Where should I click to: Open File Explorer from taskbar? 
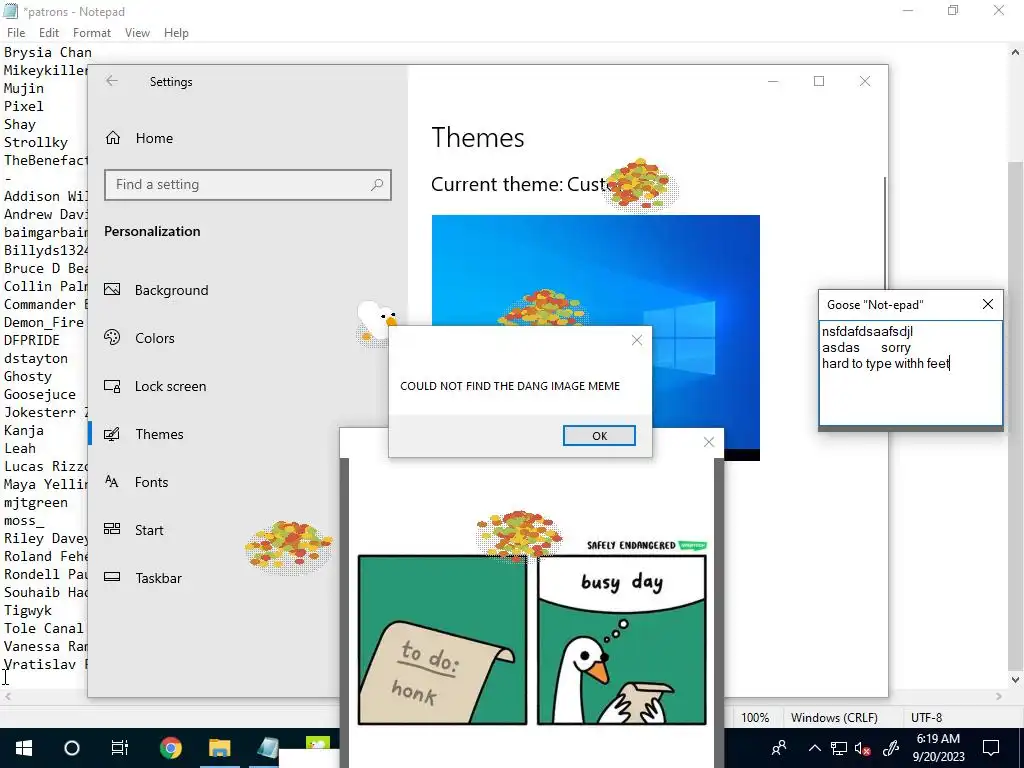point(219,748)
